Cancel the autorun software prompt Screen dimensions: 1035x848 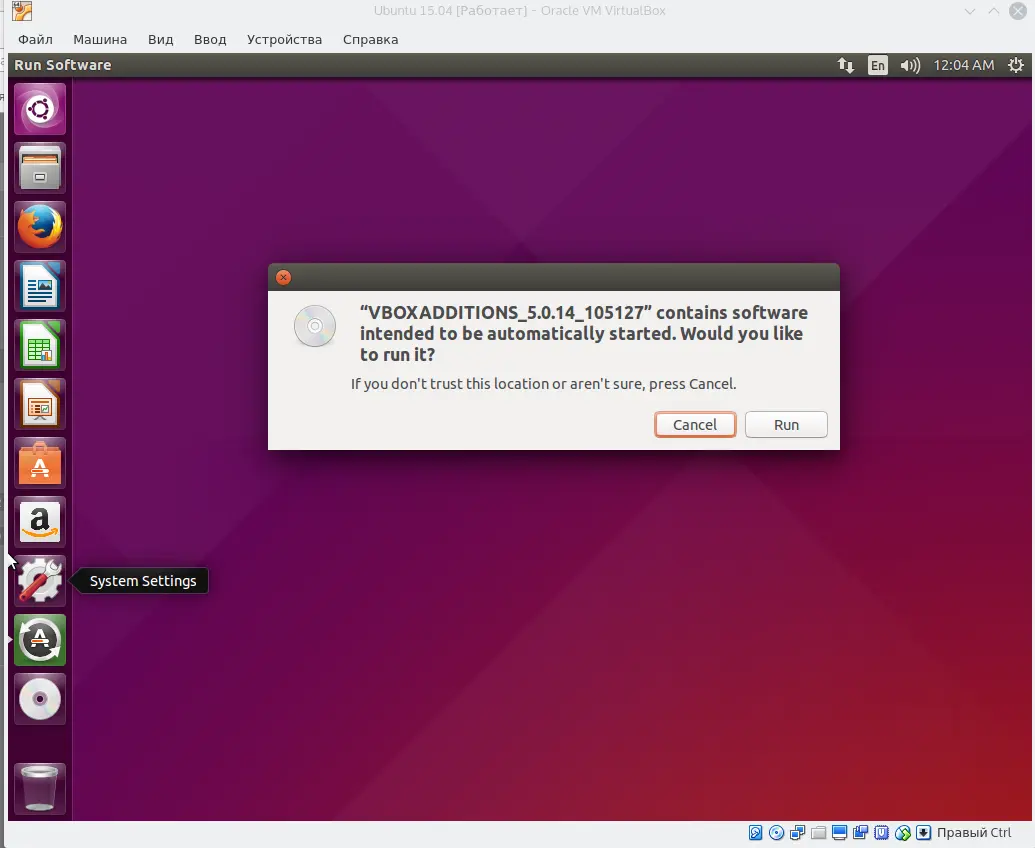point(695,425)
